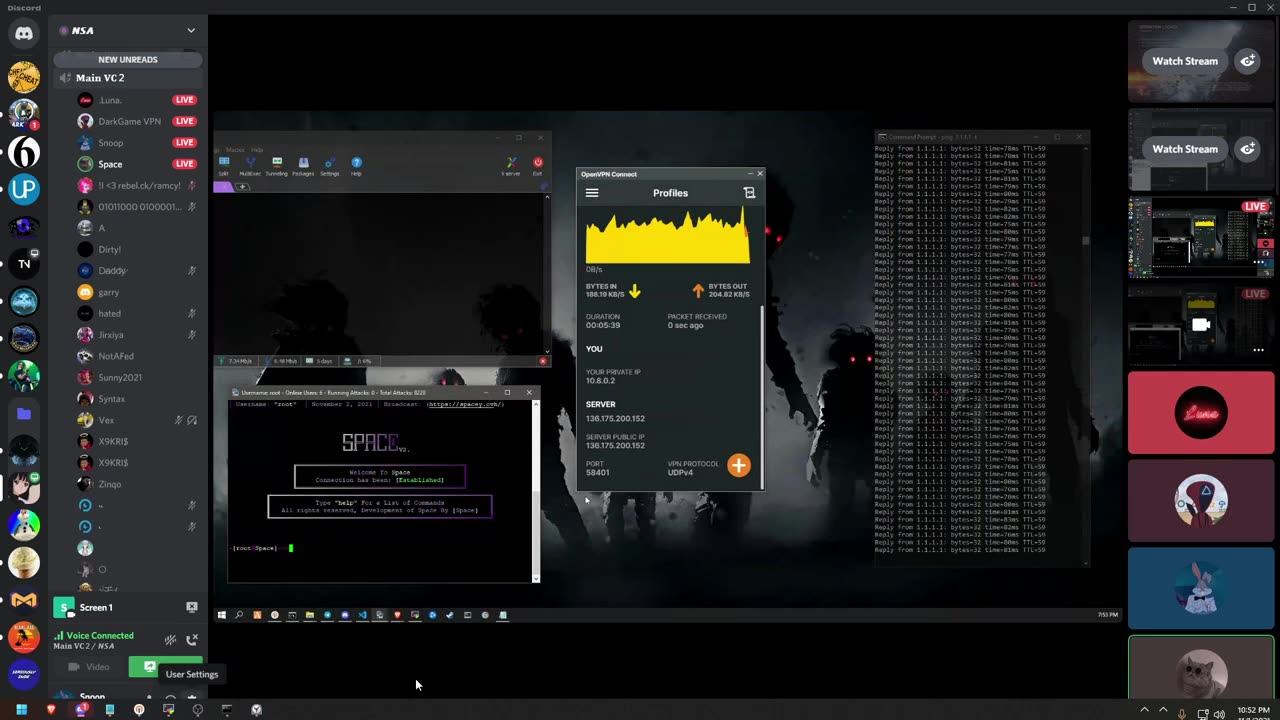Screen dimensions: 1280x720
Task: Open OpenVPN hamburger menu in stream
Action: (592, 193)
